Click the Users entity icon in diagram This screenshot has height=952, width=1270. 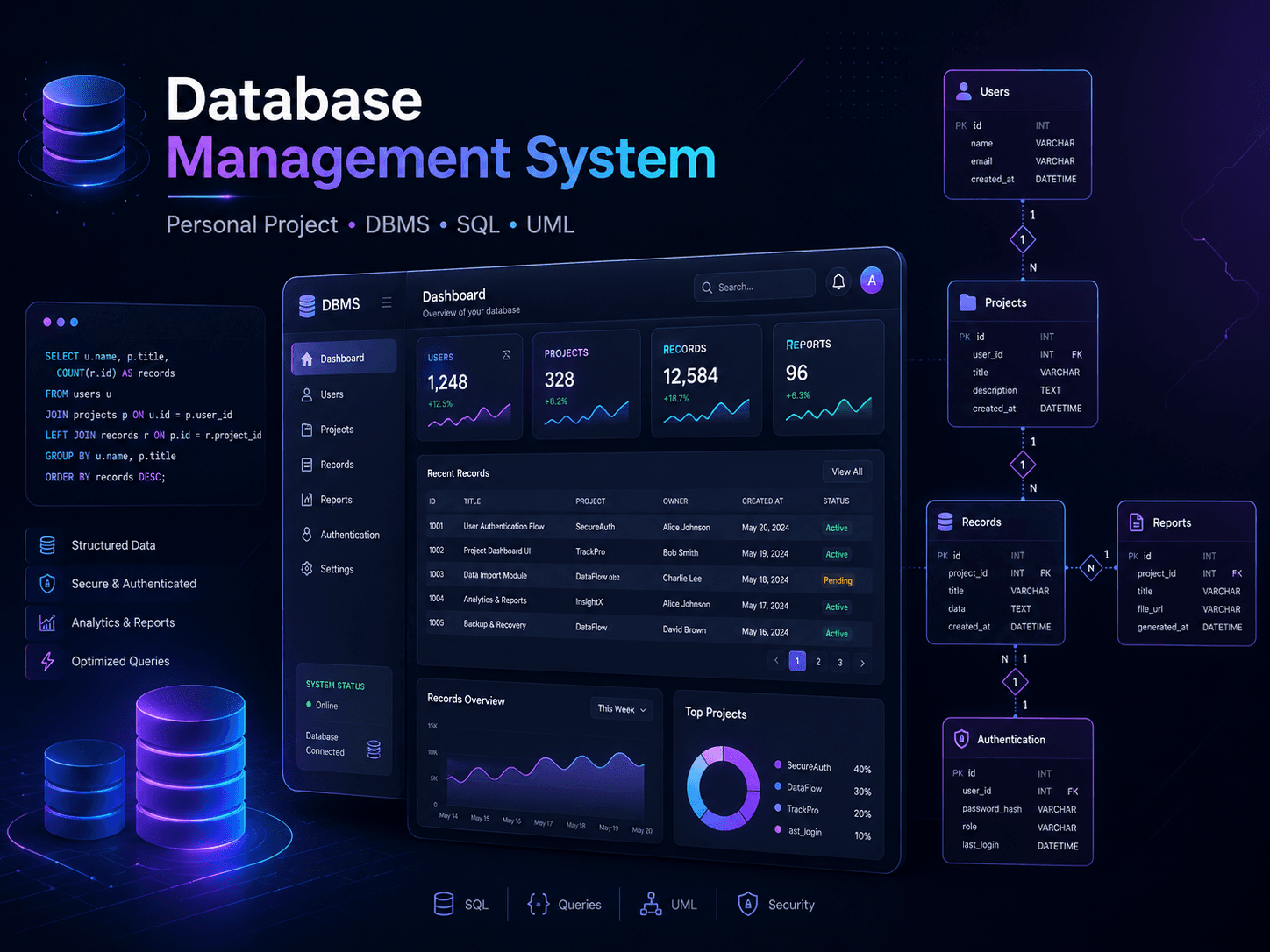[964, 90]
